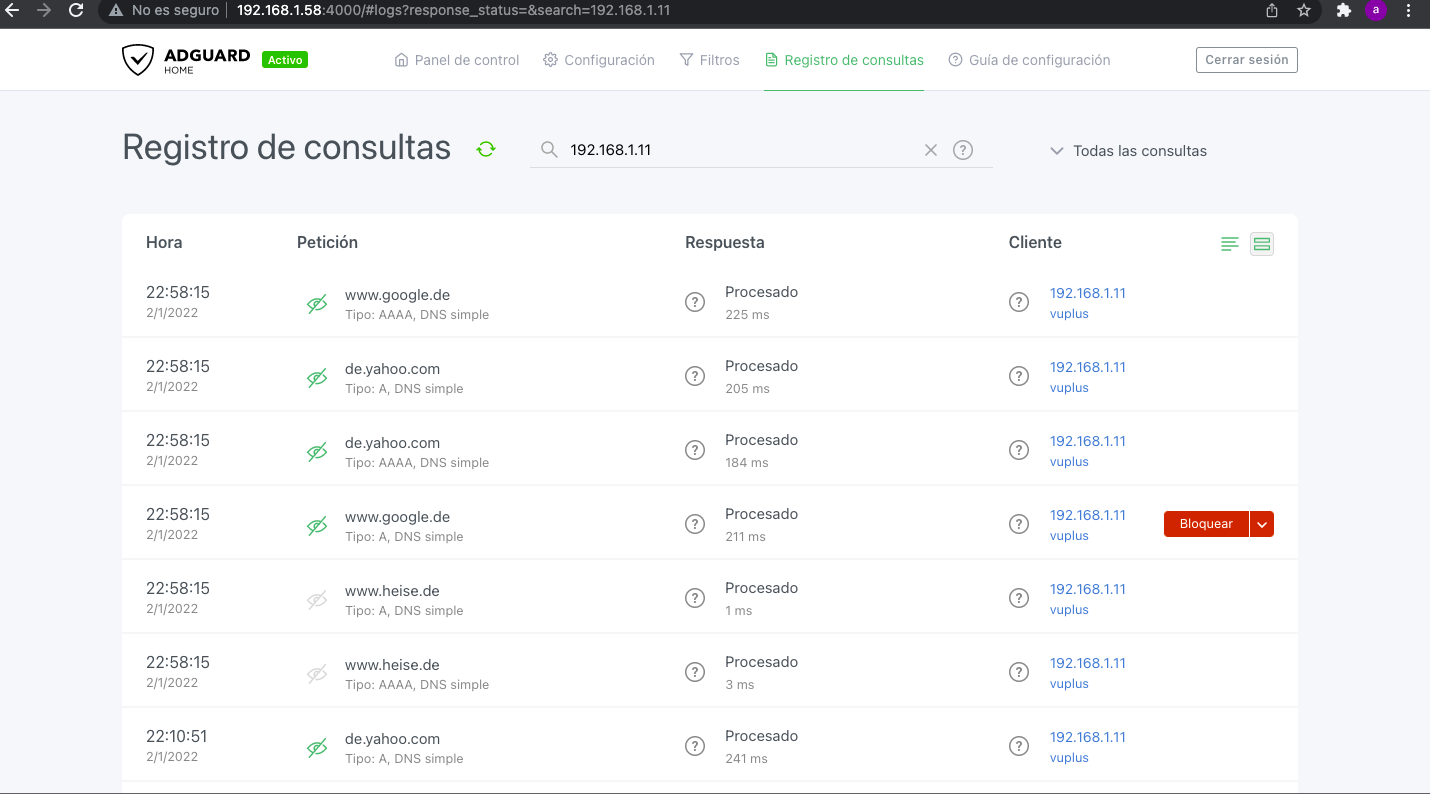Toggle tracker eye icon on www.heise.de AAAA row
1430x794 pixels.
(317, 674)
